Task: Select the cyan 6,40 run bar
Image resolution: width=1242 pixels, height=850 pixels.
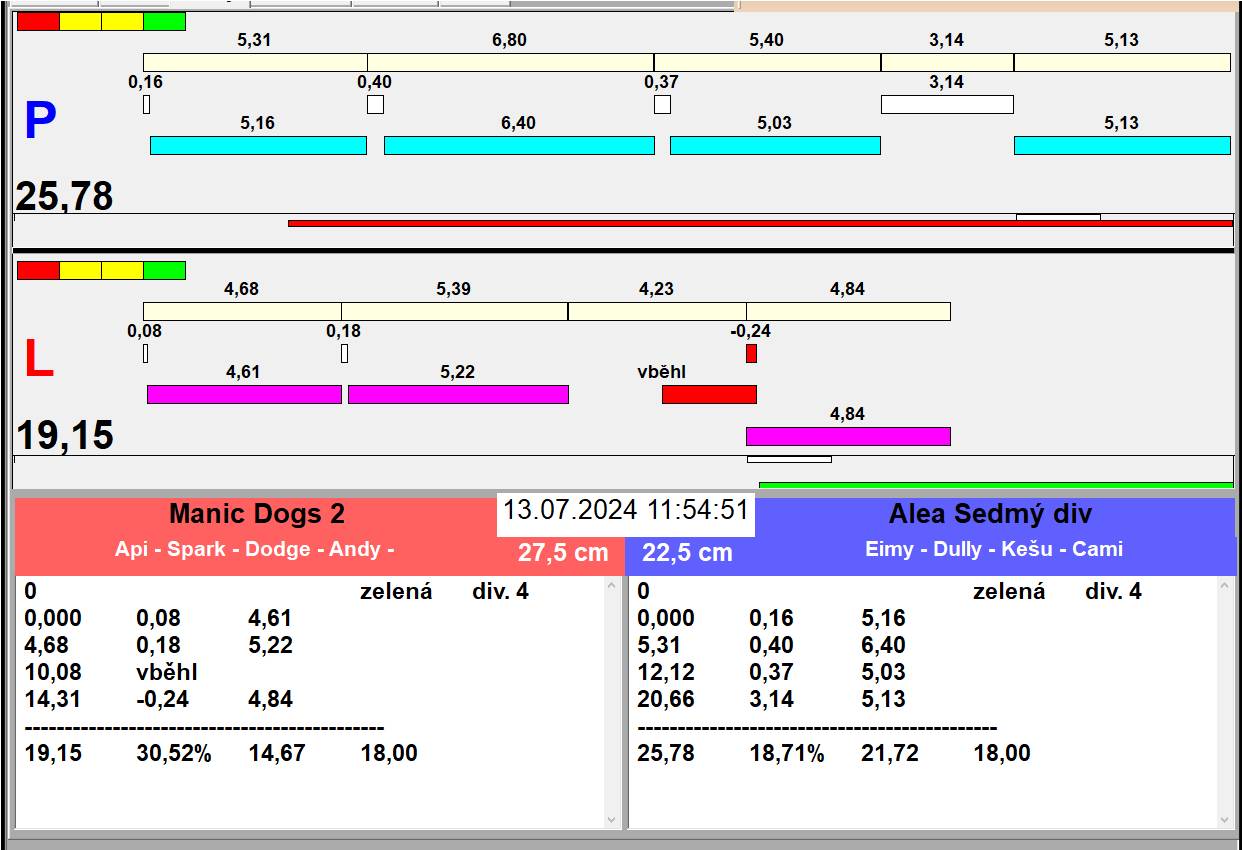Action: tap(519, 145)
